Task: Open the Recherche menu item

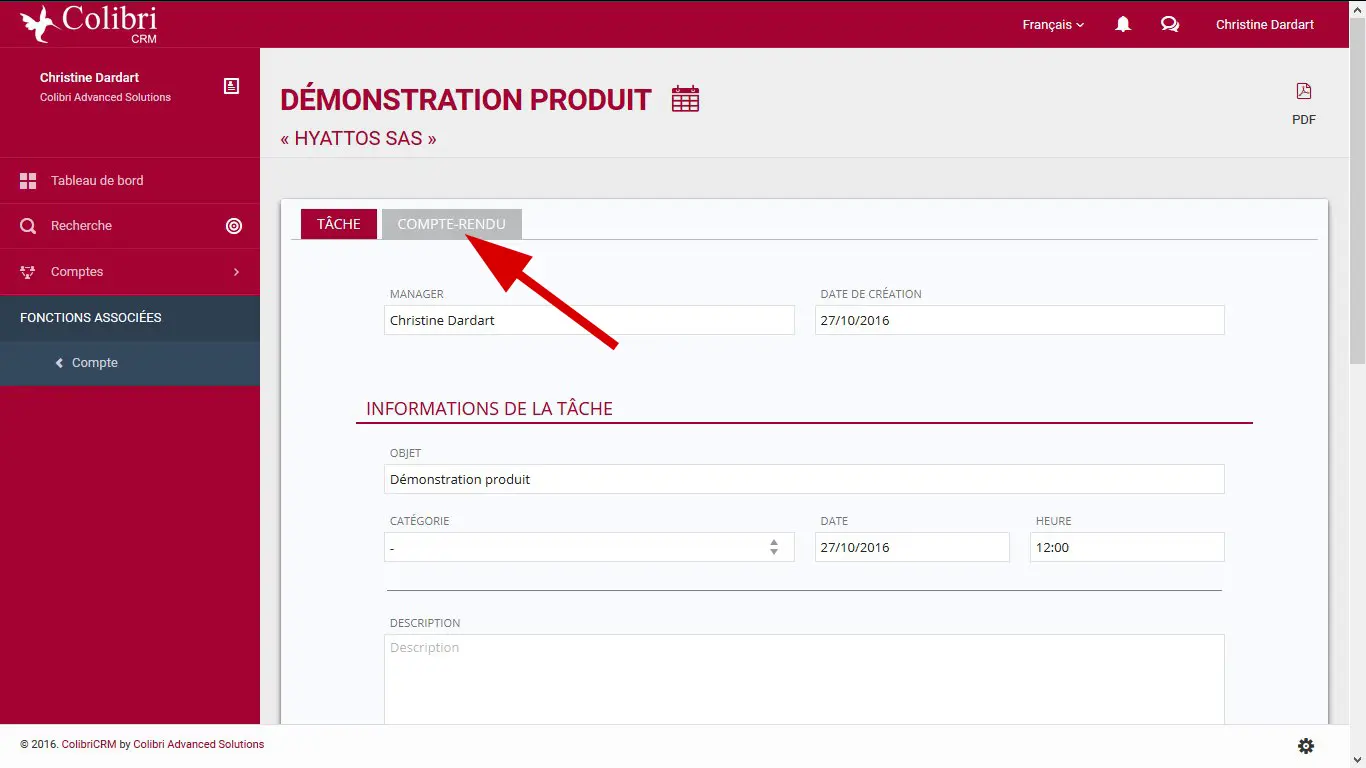Action: 130,226
